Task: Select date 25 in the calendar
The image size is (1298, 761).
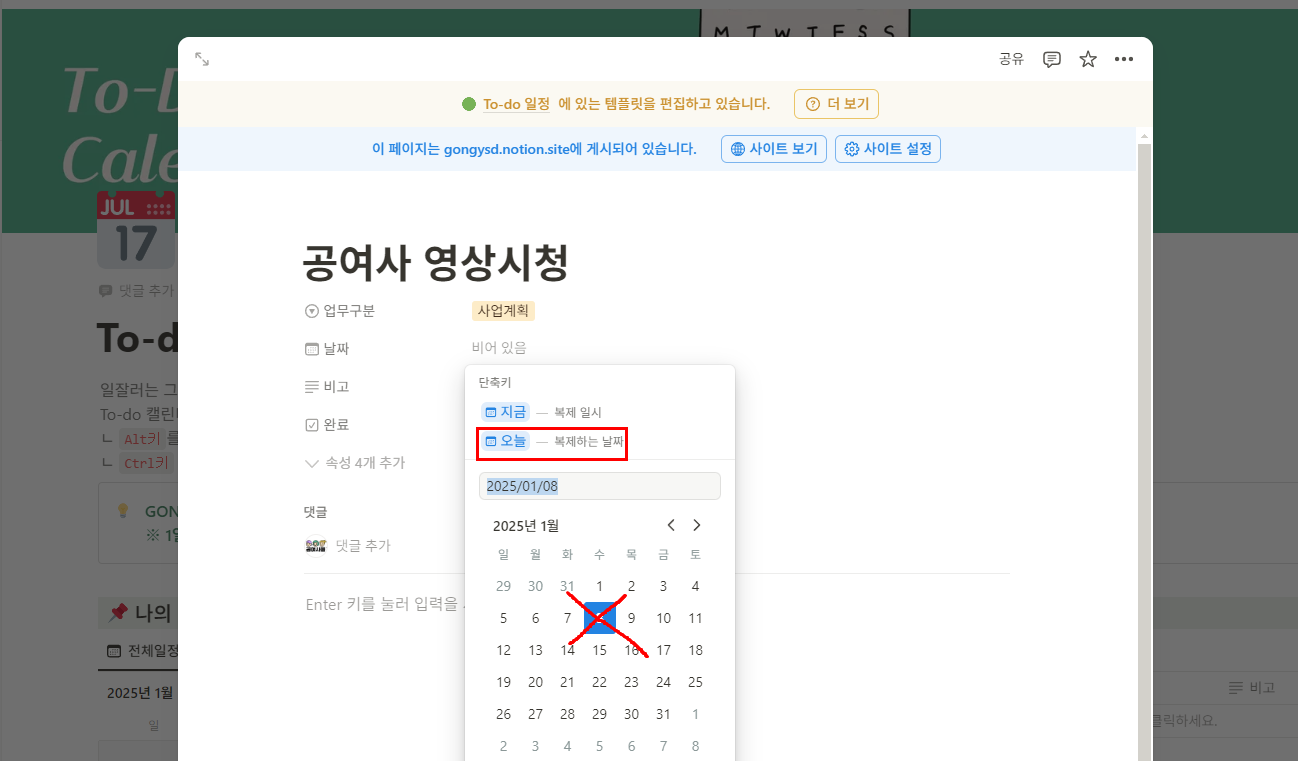Action: pyautogui.click(x=695, y=682)
